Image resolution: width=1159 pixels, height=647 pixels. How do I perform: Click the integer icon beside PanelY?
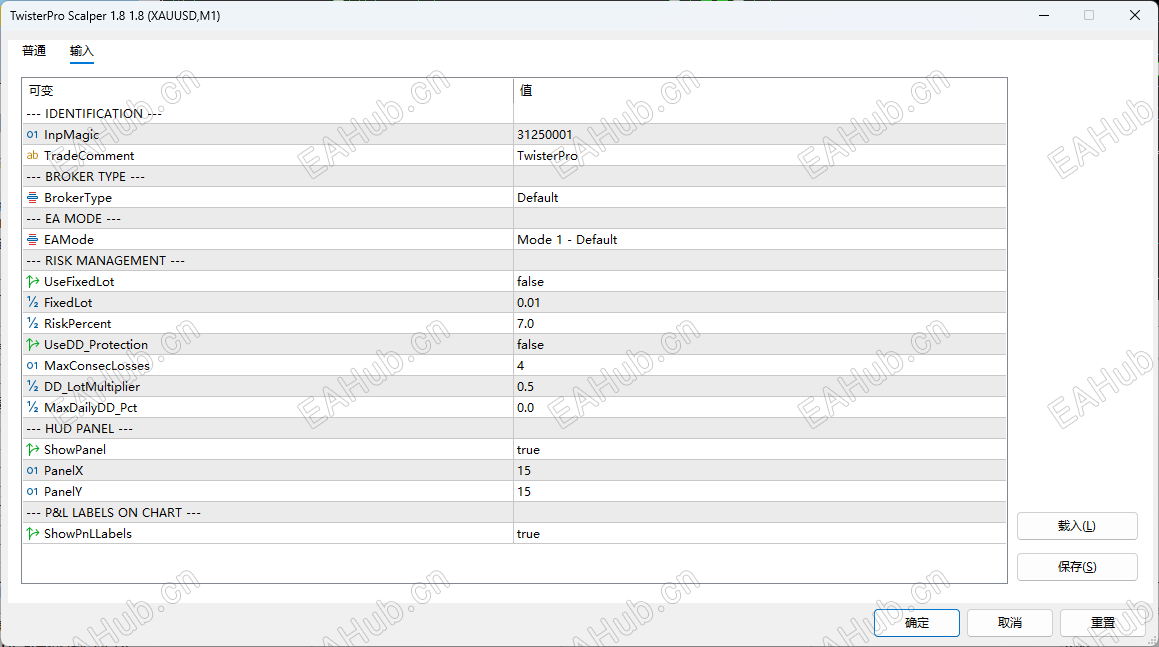(x=33, y=491)
